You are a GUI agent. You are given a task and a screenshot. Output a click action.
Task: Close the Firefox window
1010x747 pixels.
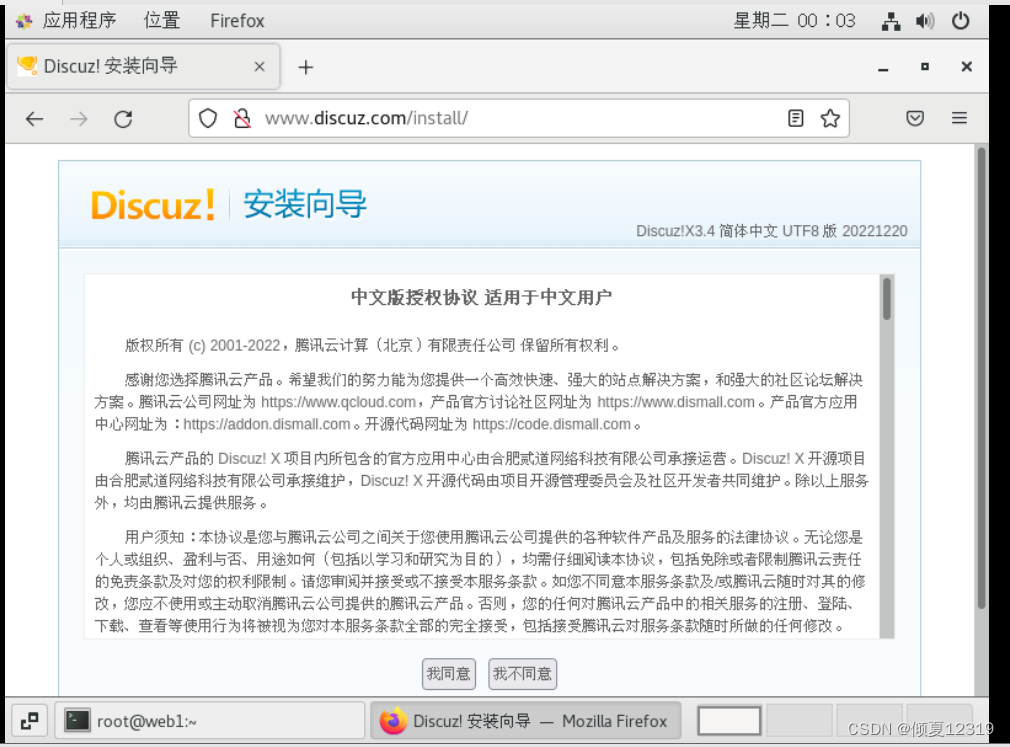966,66
